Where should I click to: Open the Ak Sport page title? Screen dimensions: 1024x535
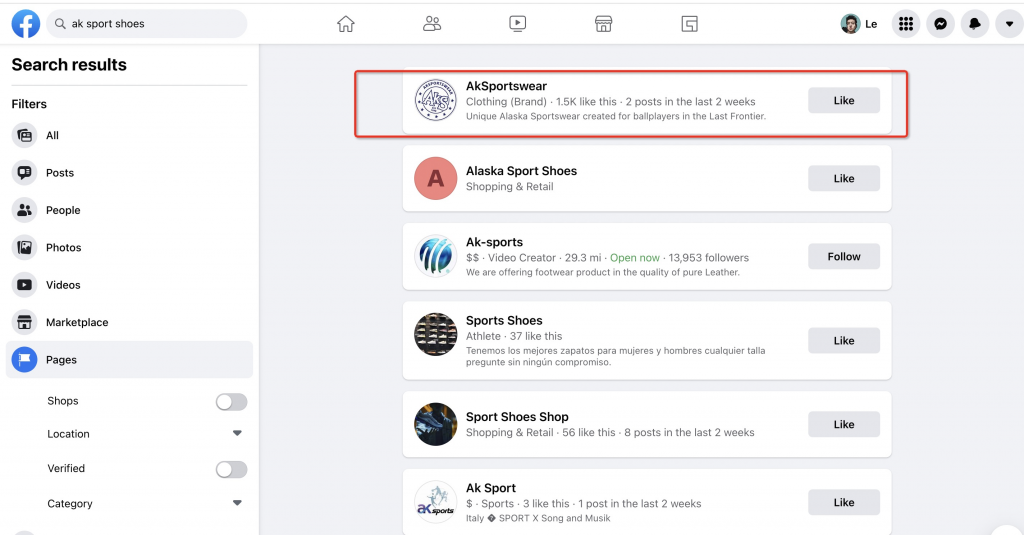tap(490, 488)
